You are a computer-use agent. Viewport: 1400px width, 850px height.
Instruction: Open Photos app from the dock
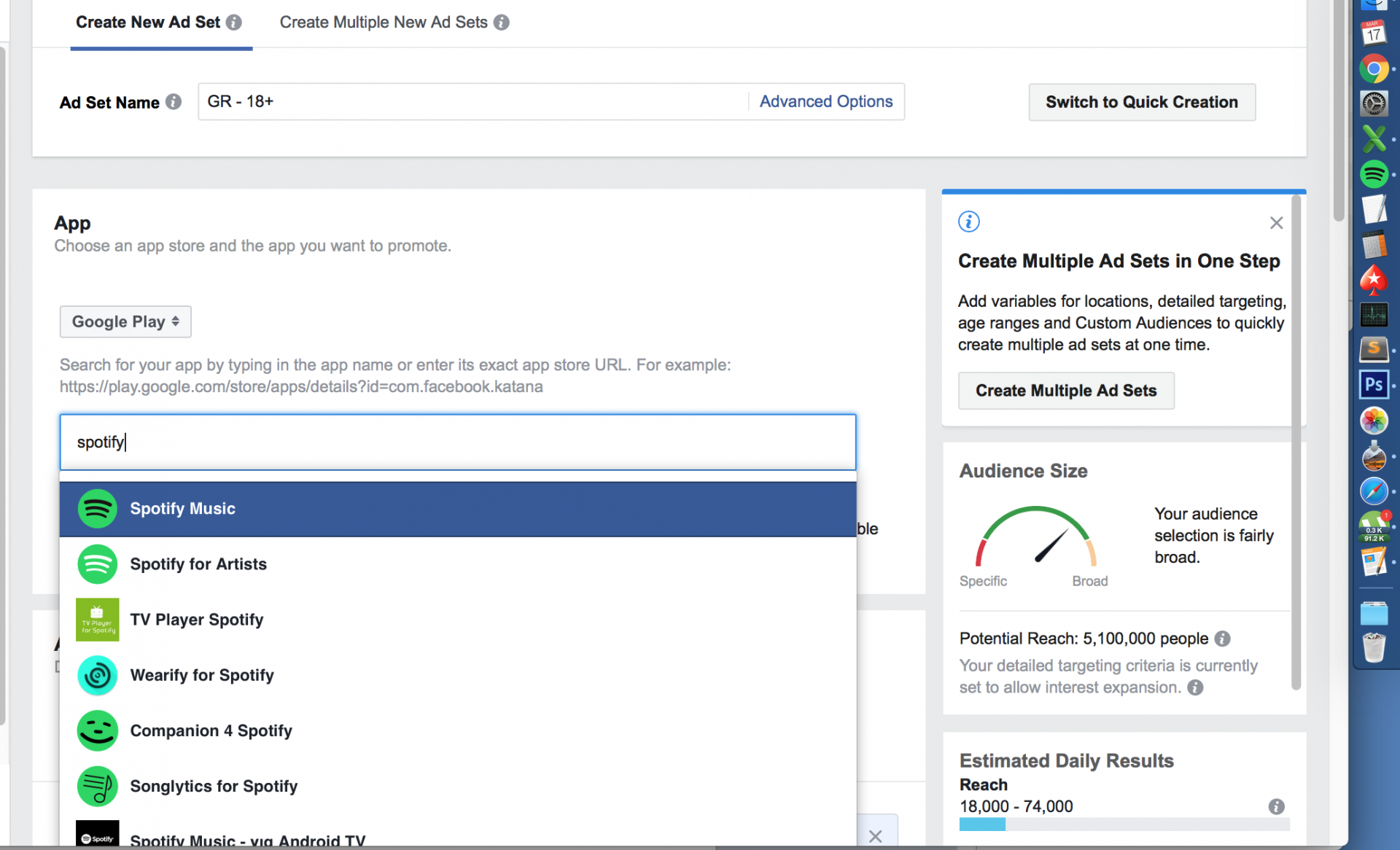pos(1374,421)
